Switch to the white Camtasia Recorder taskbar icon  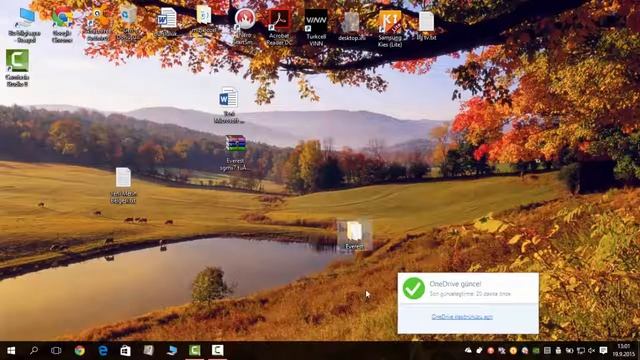218,350
